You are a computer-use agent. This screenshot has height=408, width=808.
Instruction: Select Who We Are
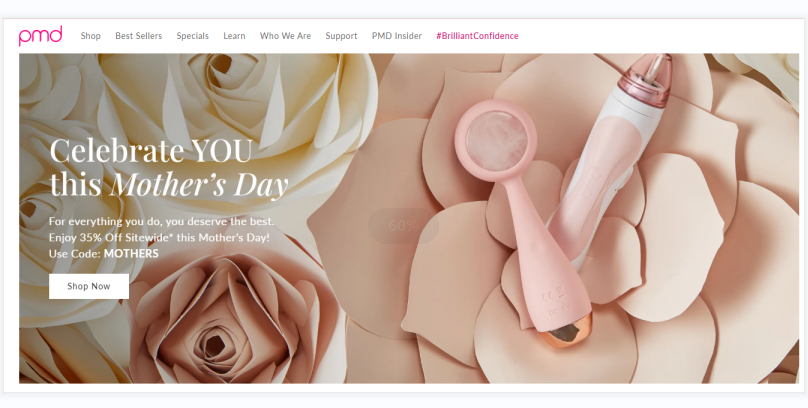point(285,36)
